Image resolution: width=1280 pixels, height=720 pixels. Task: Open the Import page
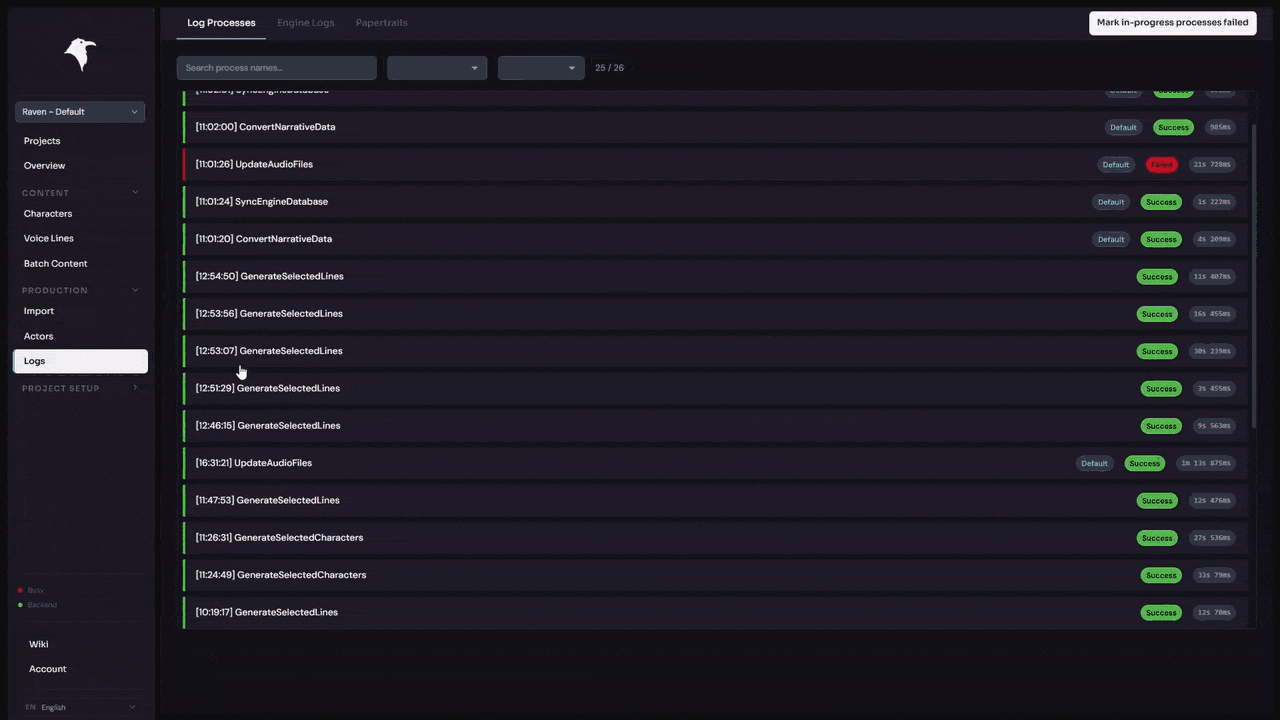coord(39,311)
